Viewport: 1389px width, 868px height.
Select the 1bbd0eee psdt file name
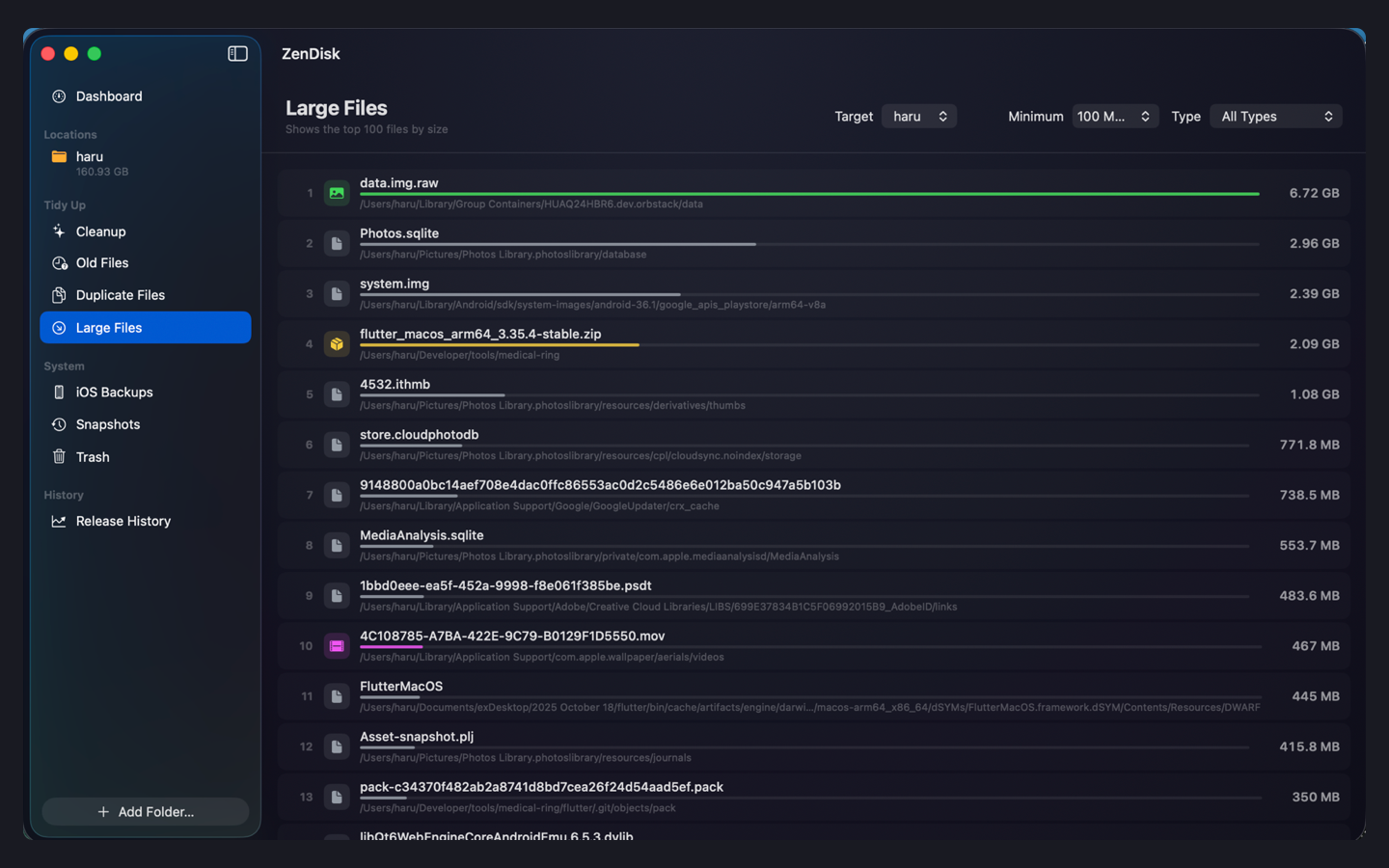505,585
